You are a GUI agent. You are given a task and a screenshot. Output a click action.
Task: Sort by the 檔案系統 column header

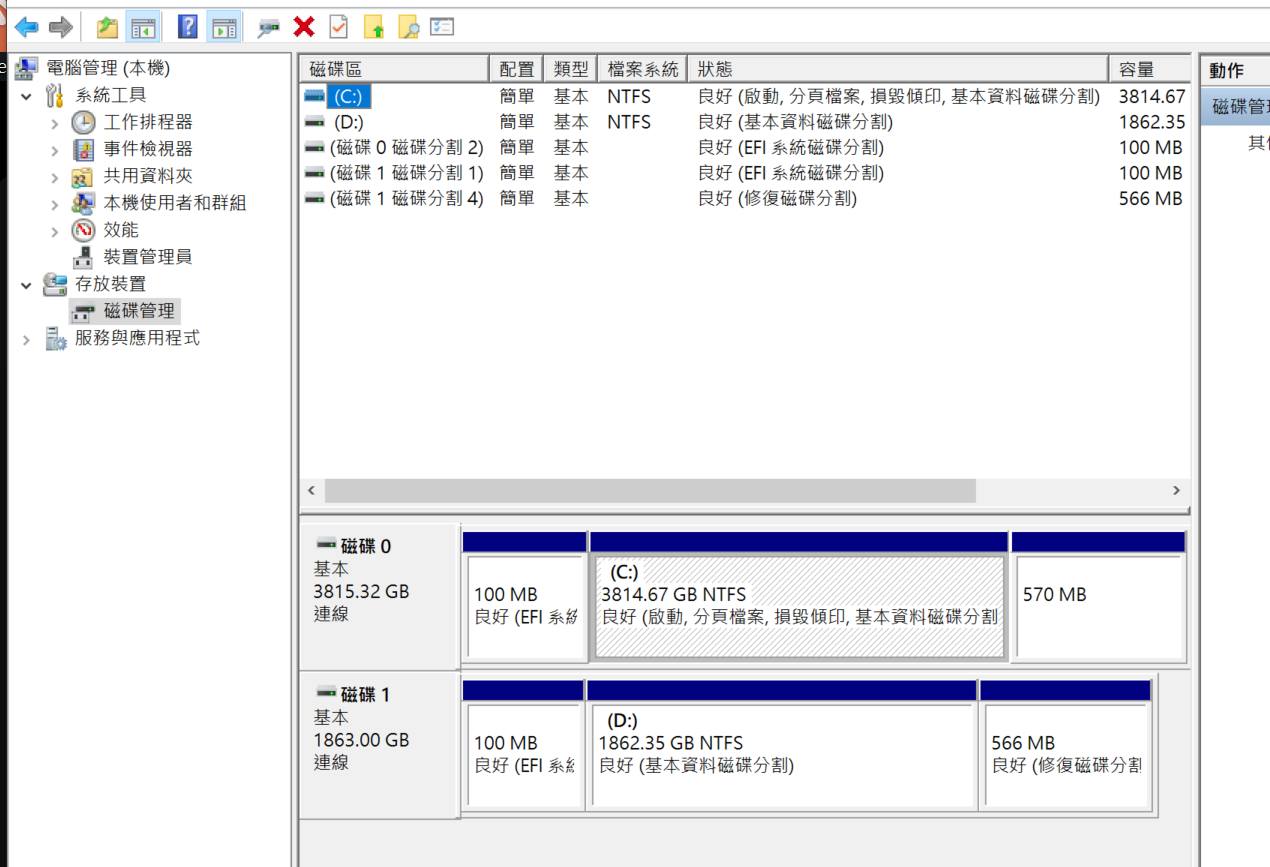643,69
